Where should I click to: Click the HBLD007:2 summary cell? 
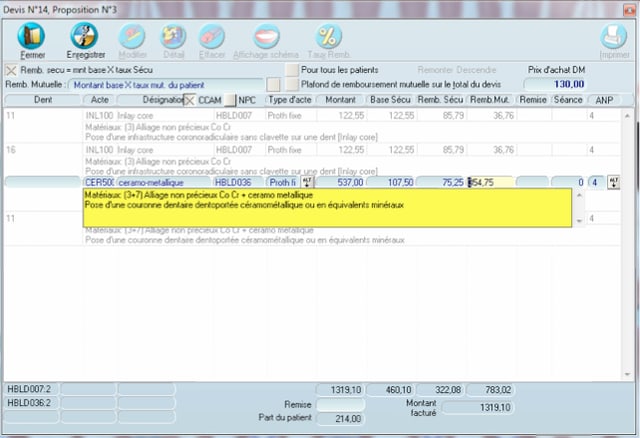pos(31,389)
